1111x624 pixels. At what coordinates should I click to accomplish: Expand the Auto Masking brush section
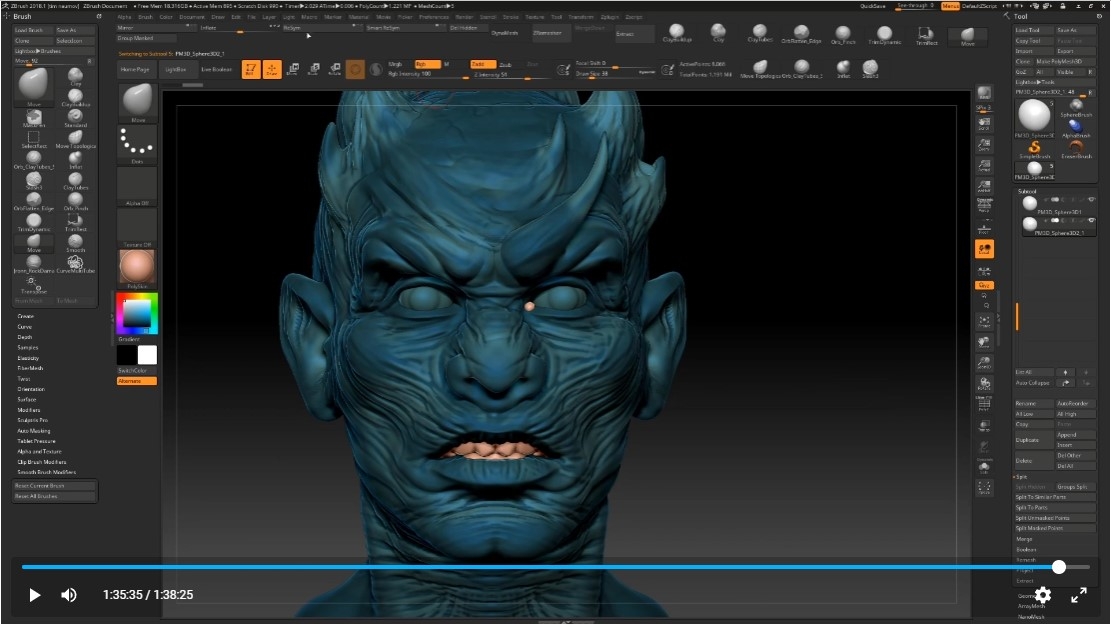33,430
